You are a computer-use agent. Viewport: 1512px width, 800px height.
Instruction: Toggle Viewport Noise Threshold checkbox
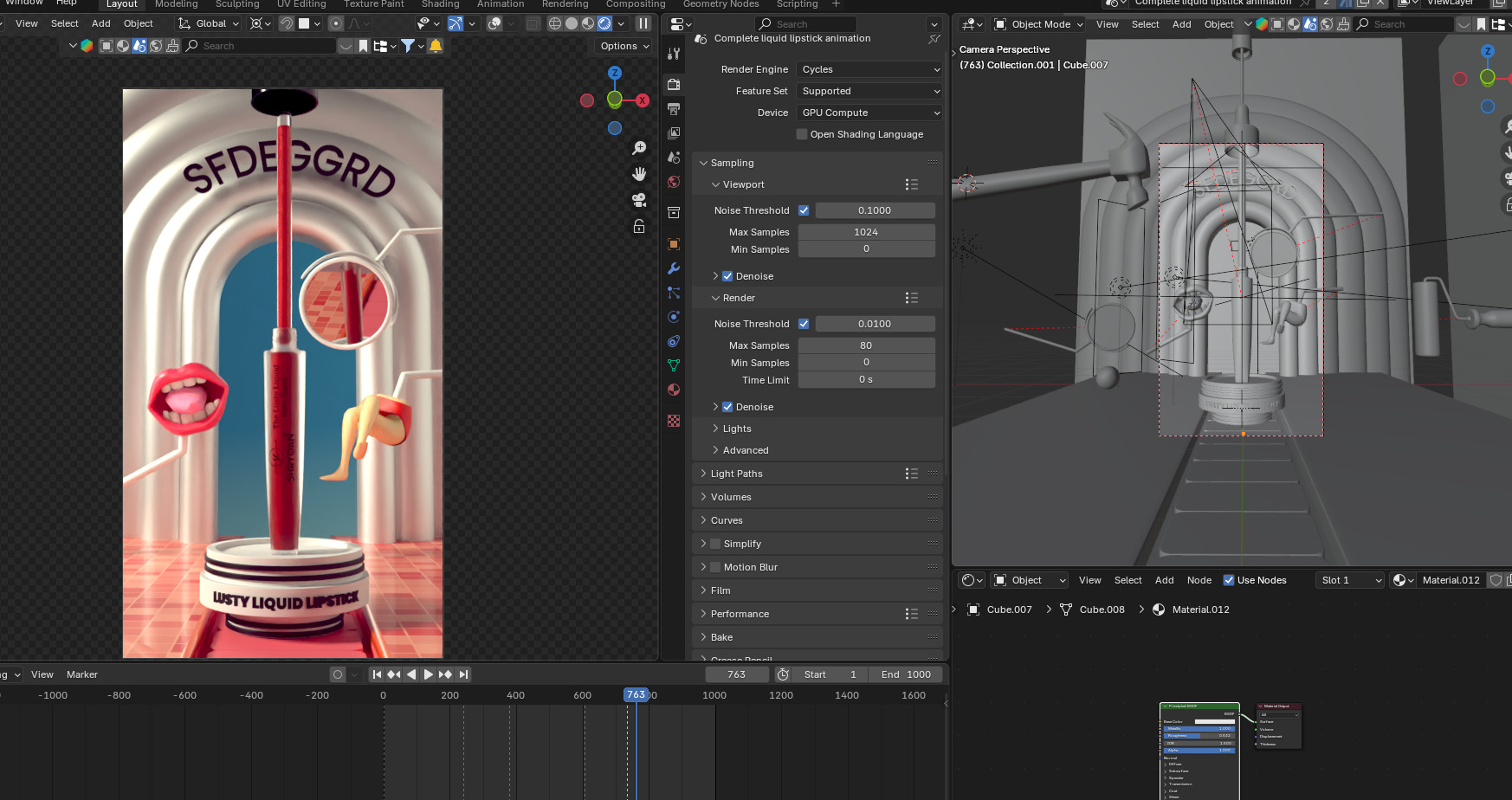[x=804, y=210]
